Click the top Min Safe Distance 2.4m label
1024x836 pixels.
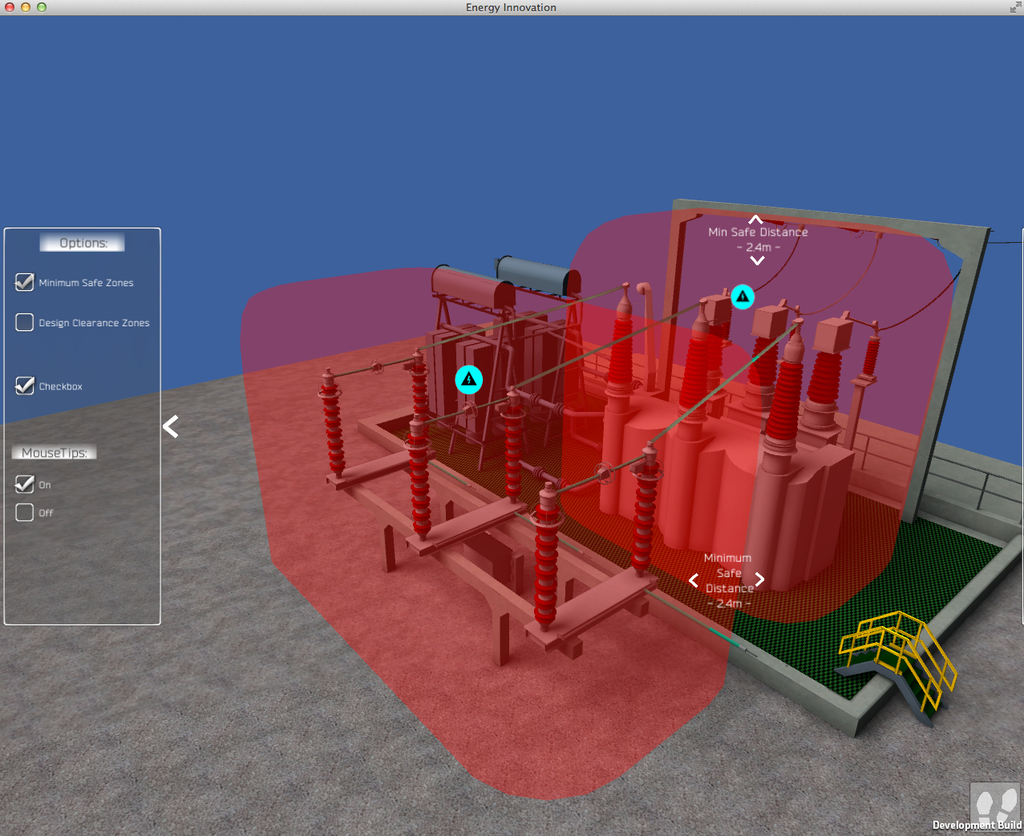point(757,239)
